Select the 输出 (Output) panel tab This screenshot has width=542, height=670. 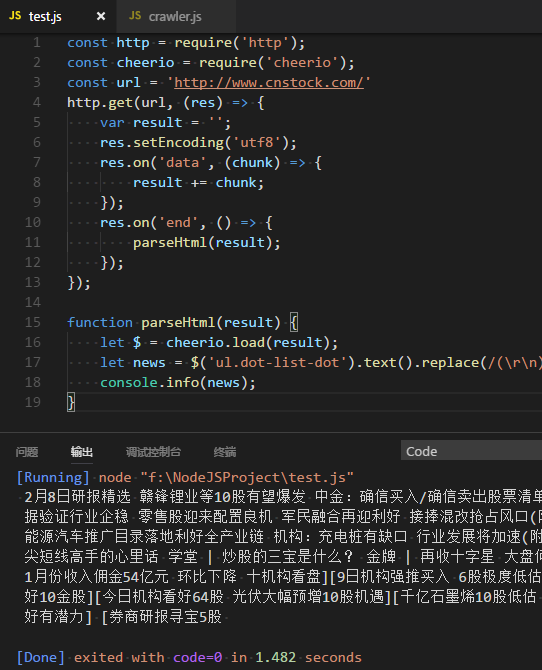[x=82, y=452]
